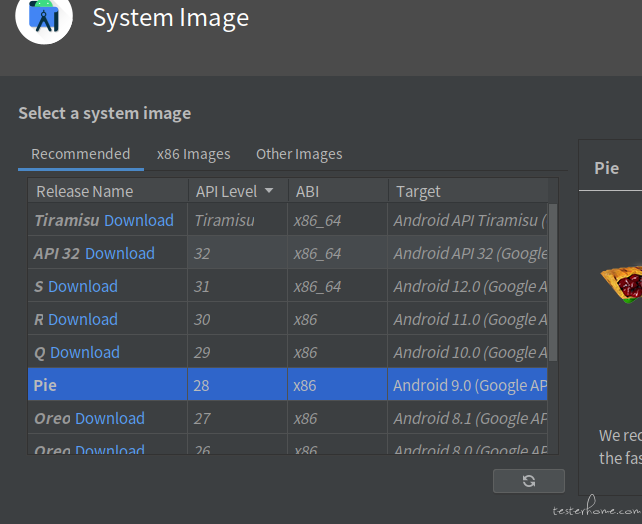Click the Pie heading in details panel
The height and width of the screenshot is (524, 642).
coord(606,168)
